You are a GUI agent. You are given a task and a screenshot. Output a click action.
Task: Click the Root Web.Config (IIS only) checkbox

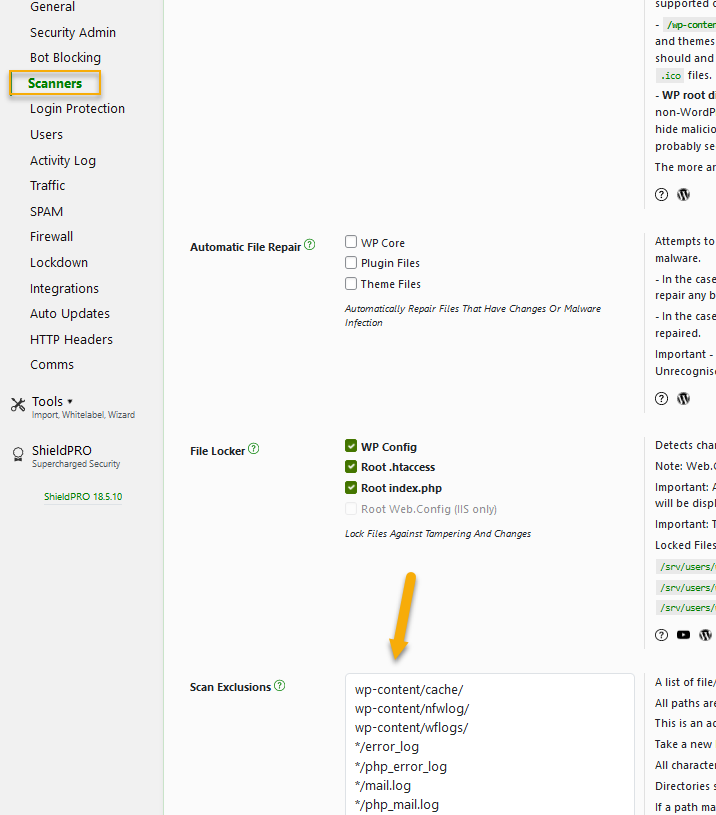click(351, 508)
